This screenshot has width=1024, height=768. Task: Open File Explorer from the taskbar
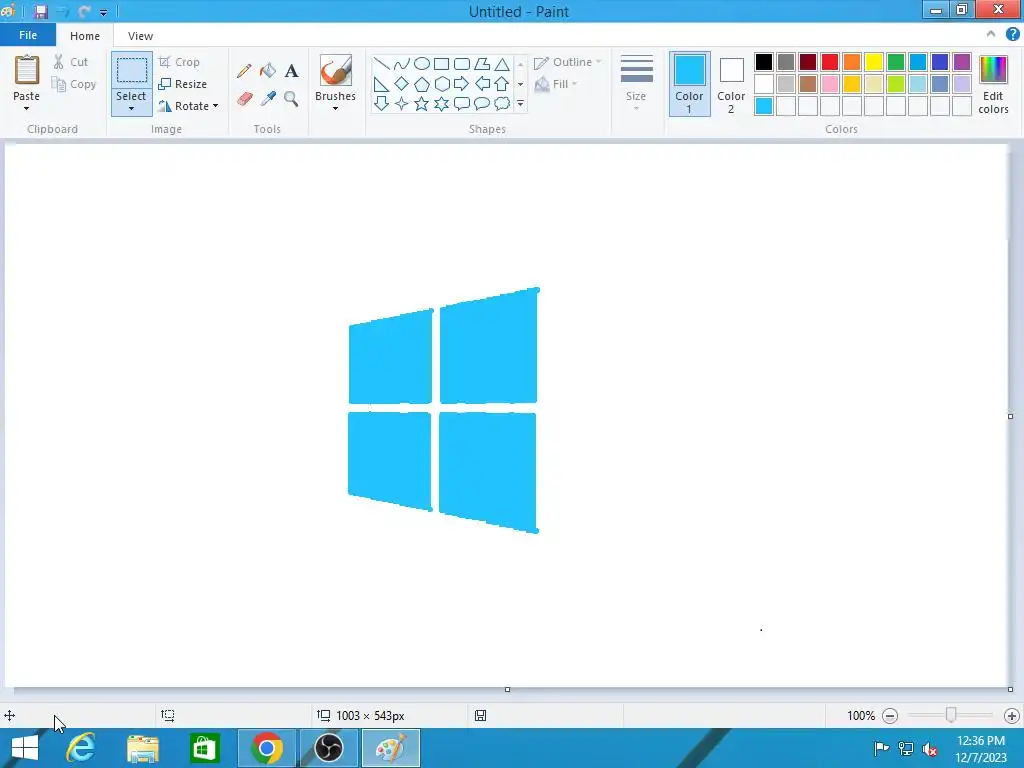pos(143,748)
